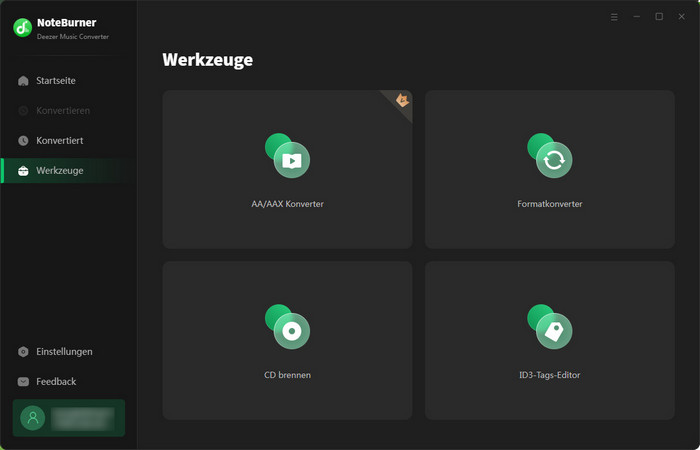700x450 pixels.
Task: Click the Konvertieren sidebar icon
Action: [x=23, y=111]
